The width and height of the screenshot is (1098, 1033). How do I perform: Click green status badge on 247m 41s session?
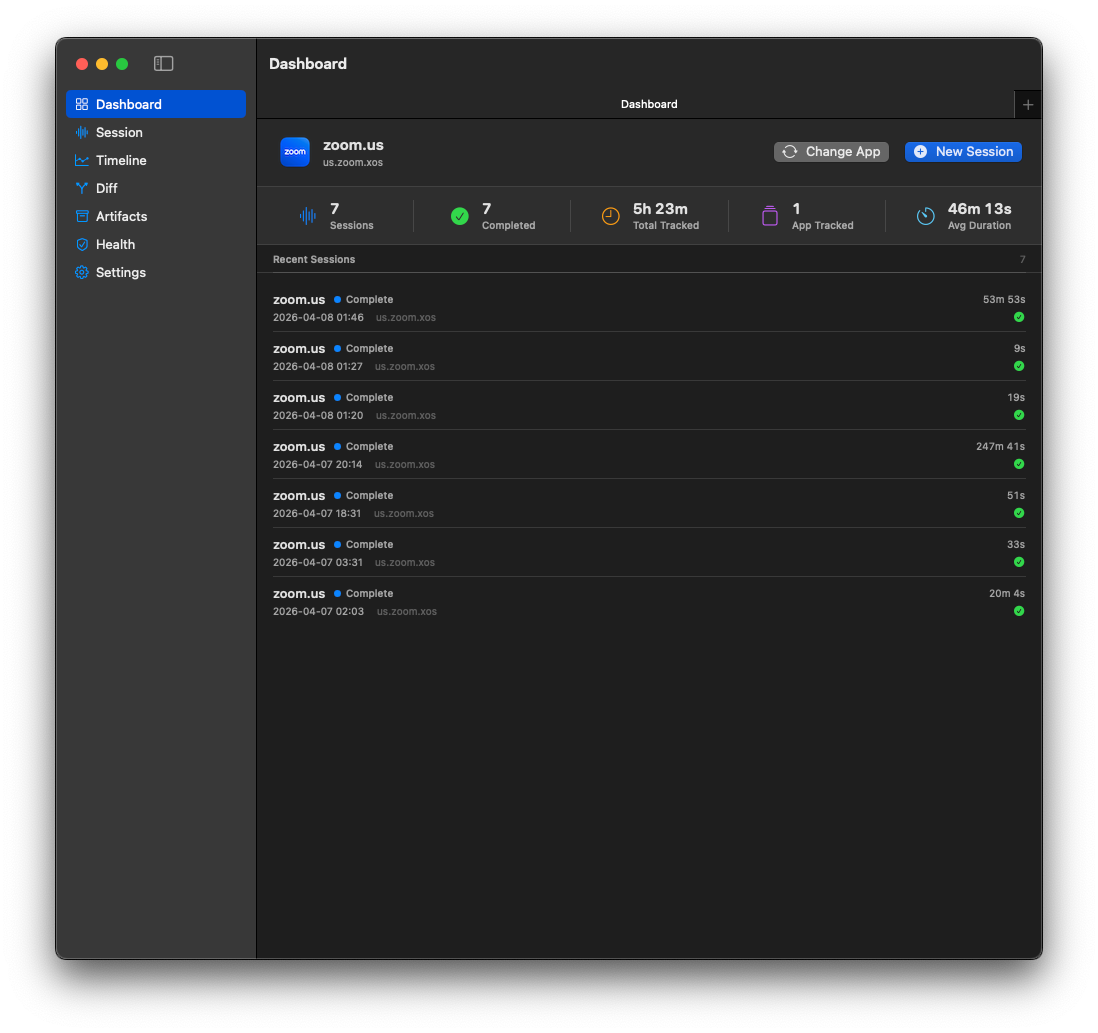coord(1018,464)
